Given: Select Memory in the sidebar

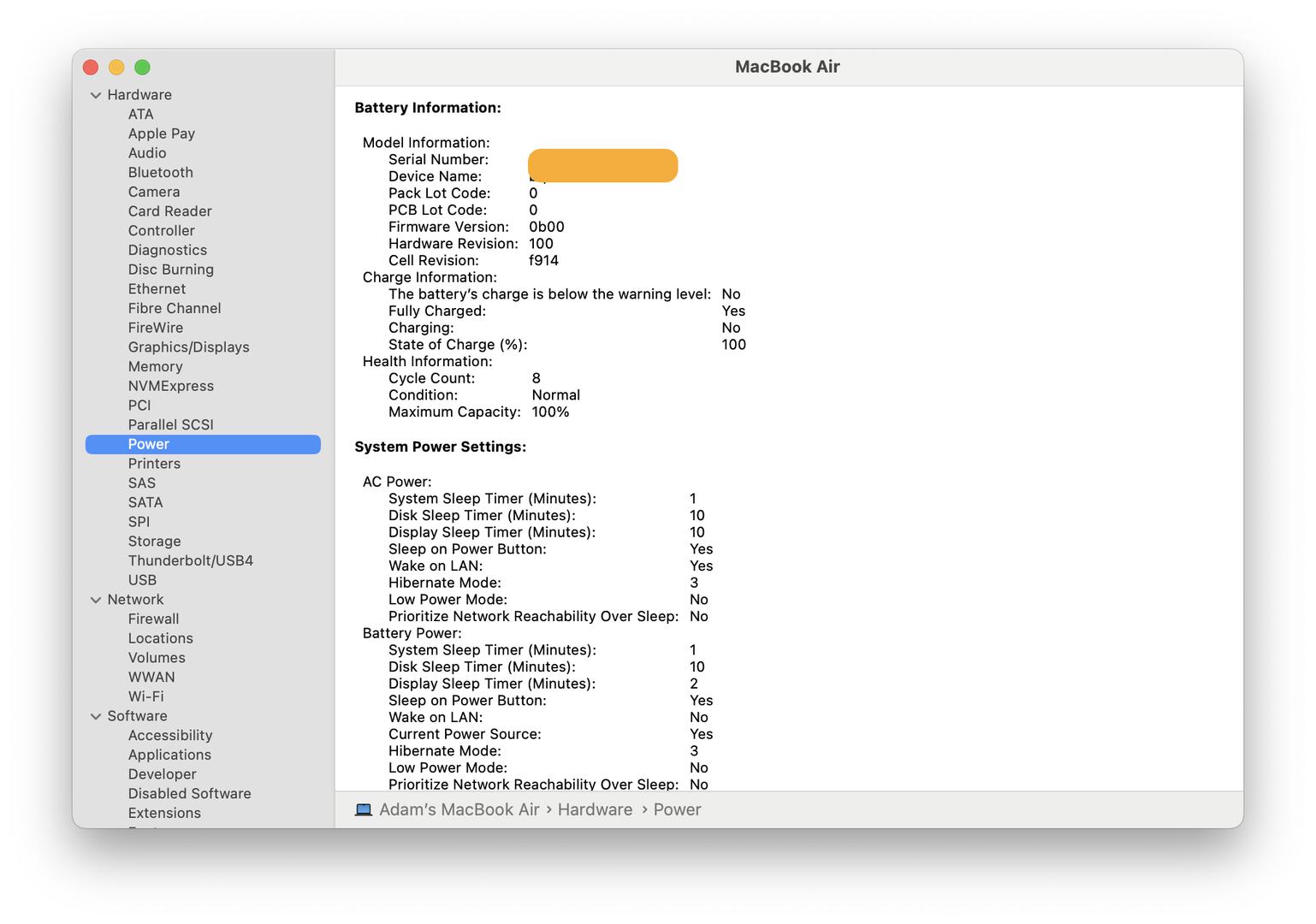Looking at the screenshot, I should [156, 366].
